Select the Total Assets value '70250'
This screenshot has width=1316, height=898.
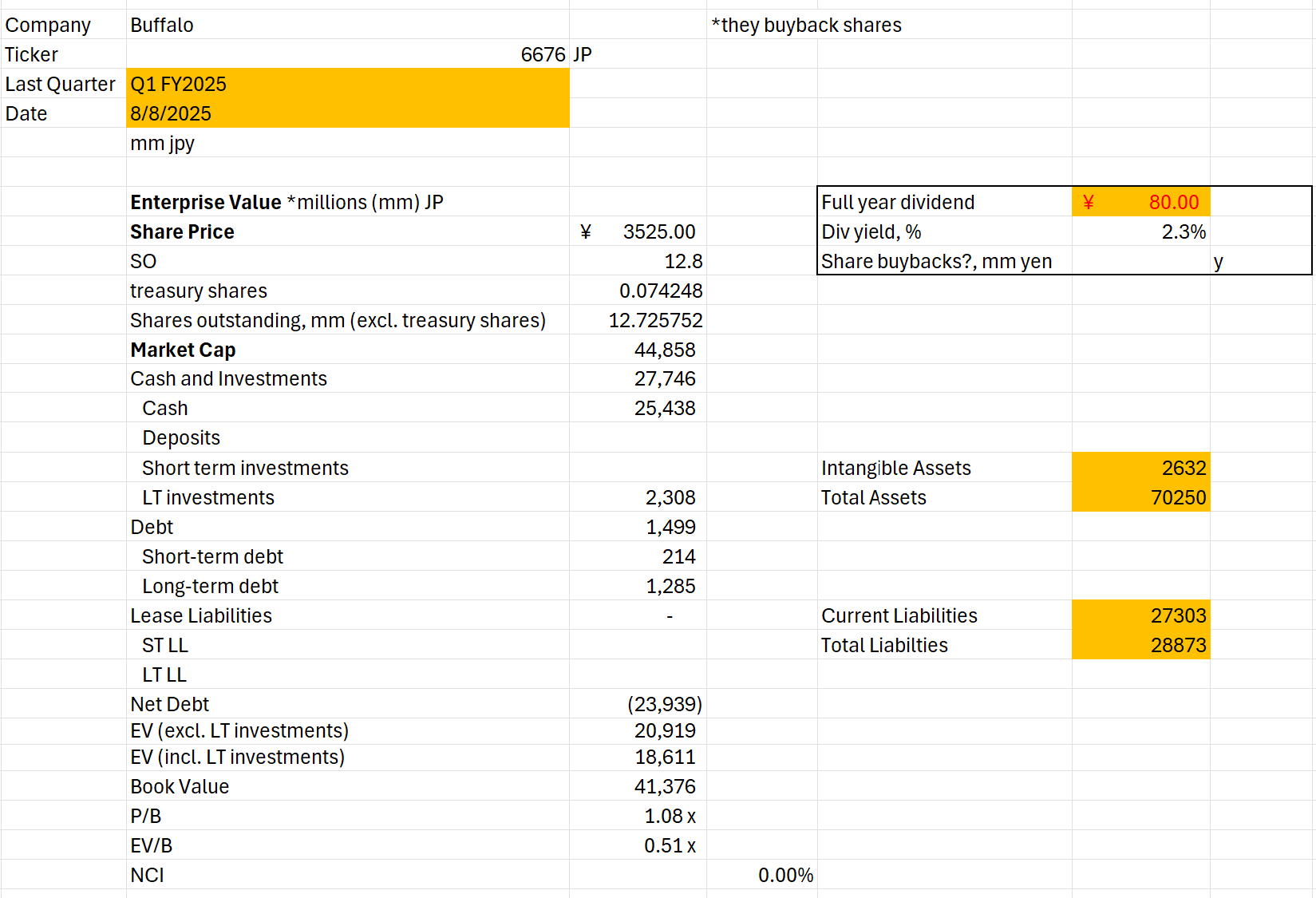click(1141, 497)
